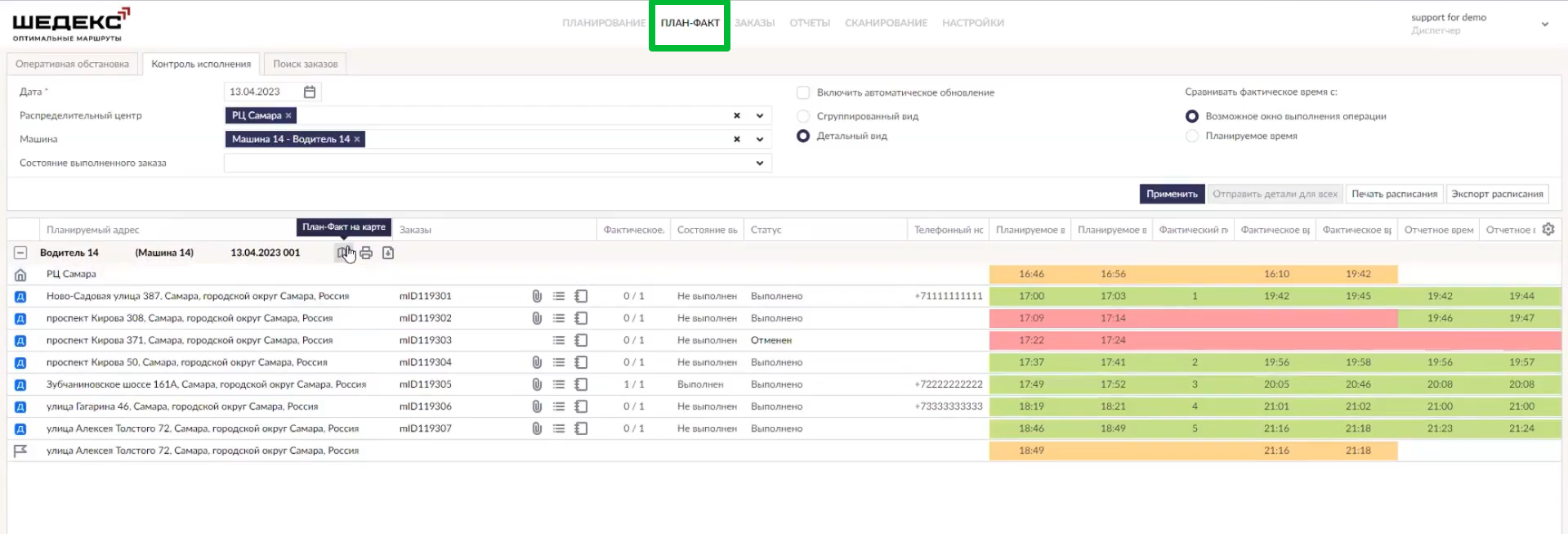Collapse the Водитель 14 route group

[x=20, y=253]
